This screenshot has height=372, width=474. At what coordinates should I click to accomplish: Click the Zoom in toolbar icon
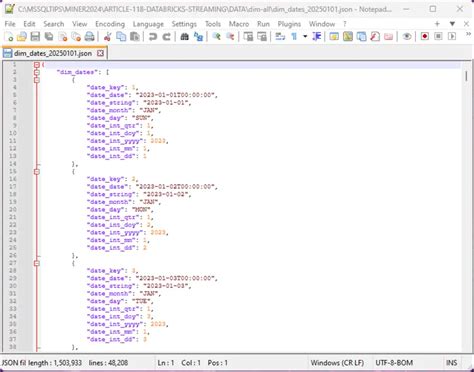pyautogui.click(x=216, y=36)
